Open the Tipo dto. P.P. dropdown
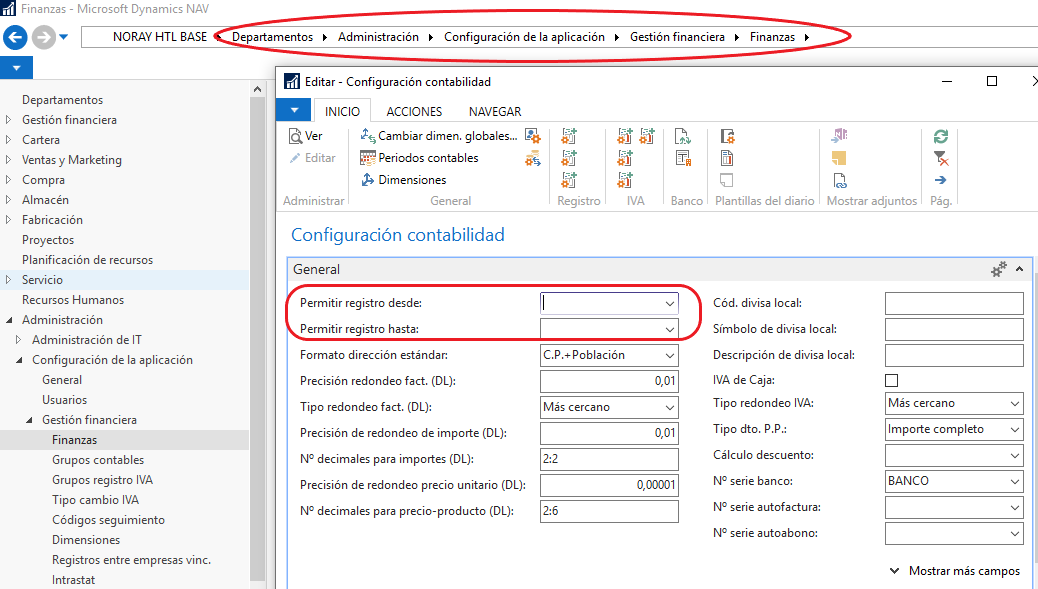This screenshot has width=1038, height=589. coord(1014,429)
